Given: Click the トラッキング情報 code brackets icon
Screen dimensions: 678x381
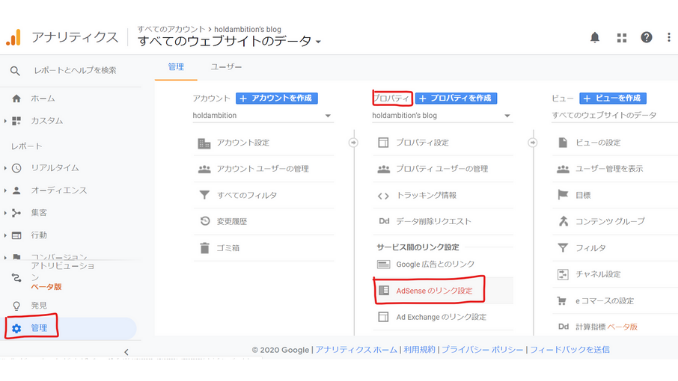Looking at the screenshot, I should tap(383, 196).
